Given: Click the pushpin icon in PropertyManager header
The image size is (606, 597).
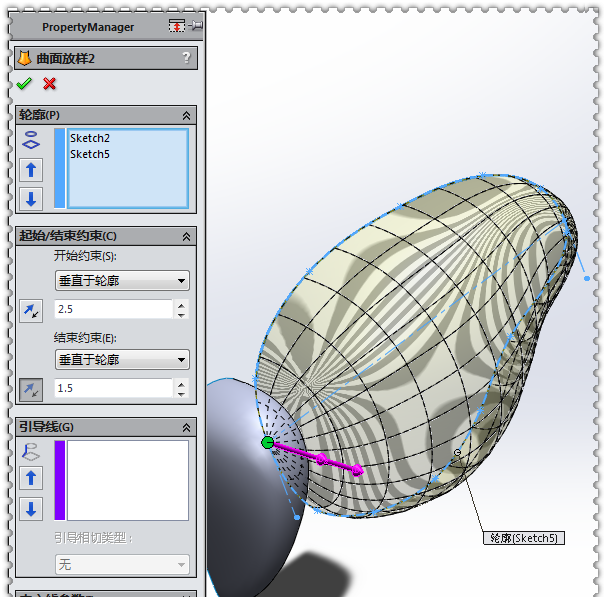Looking at the screenshot, I should (196, 26).
